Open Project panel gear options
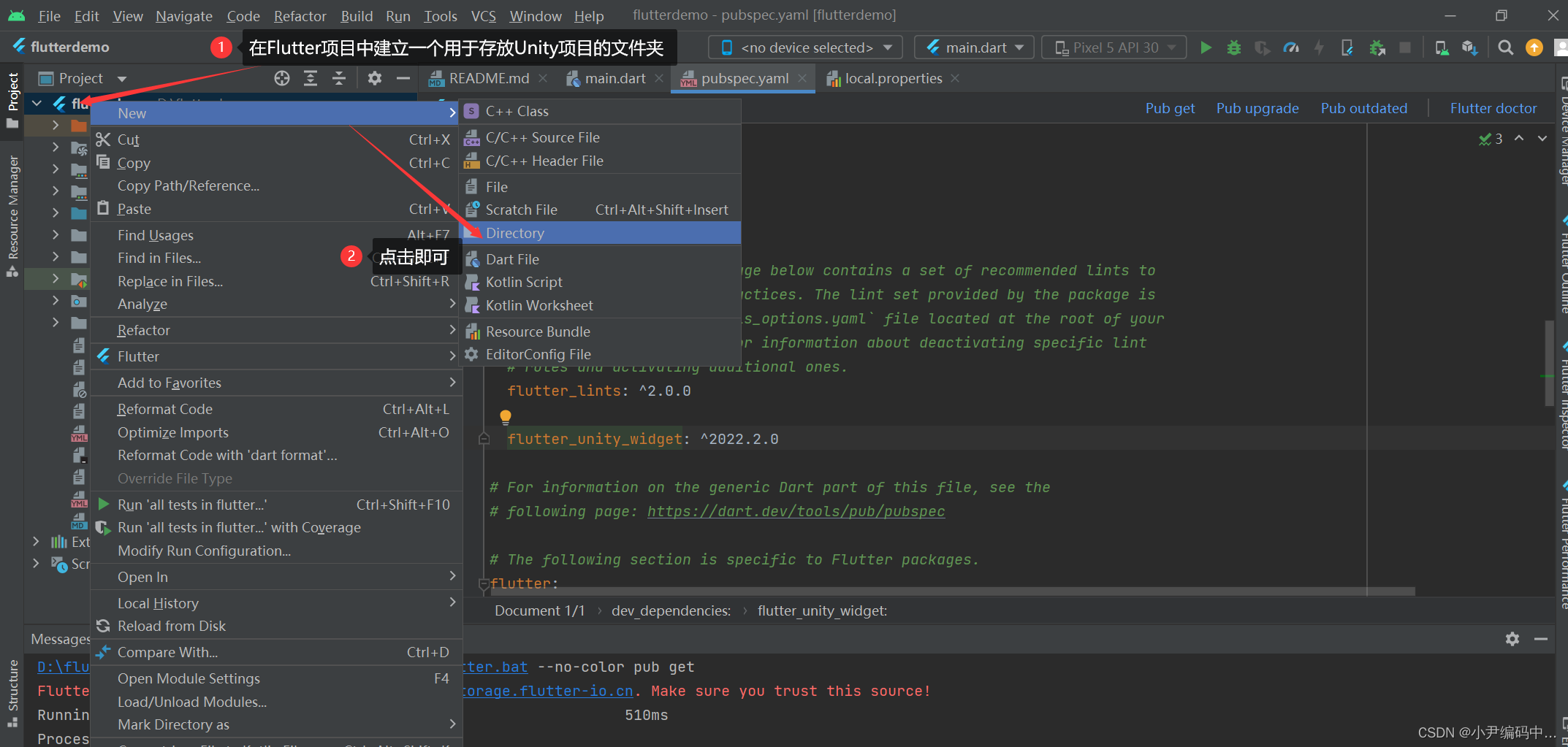1568x747 pixels. pos(375,78)
